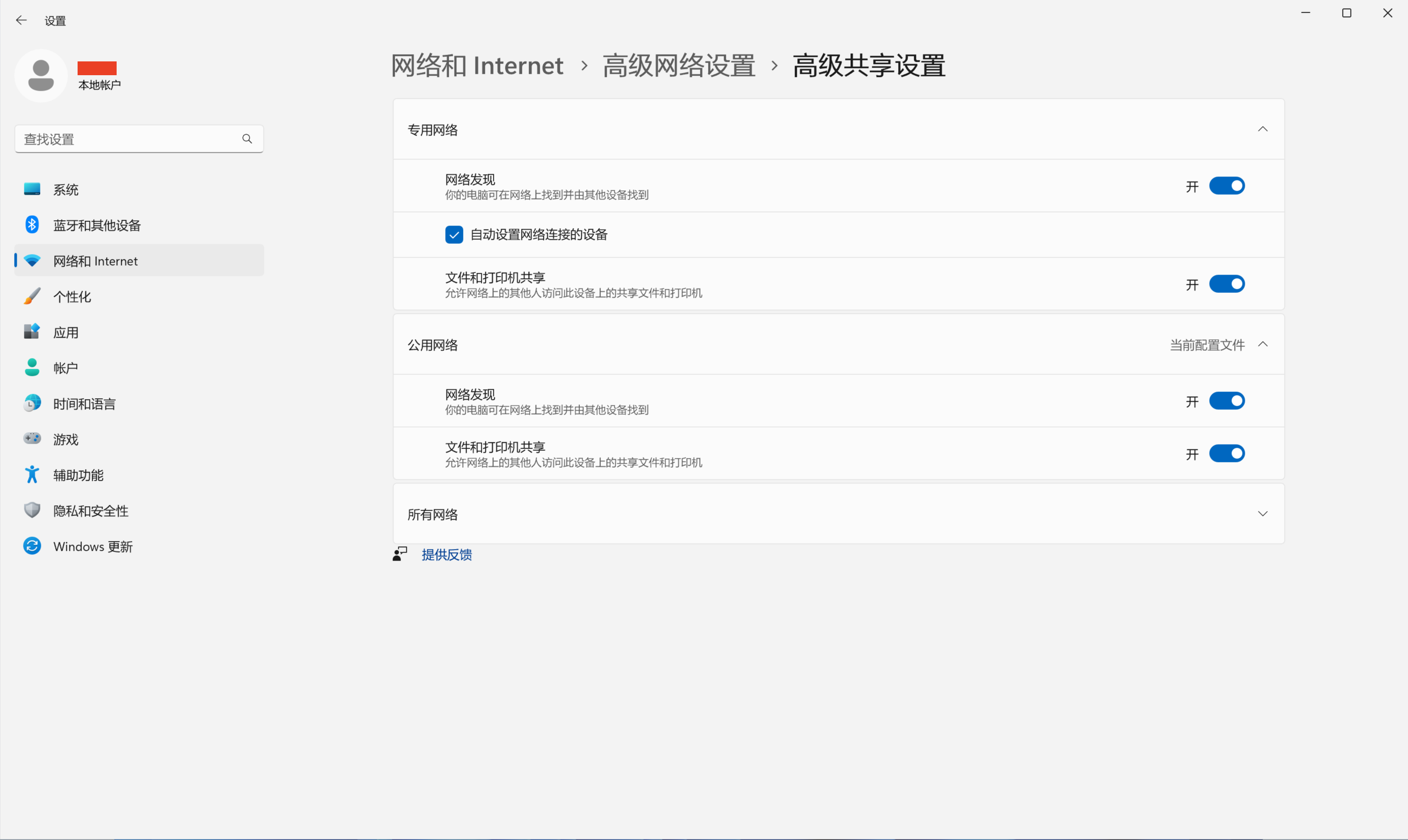This screenshot has height=840, width=1408.
Task: Click the 辅助功能 accessibility icon
Action: 32,474
